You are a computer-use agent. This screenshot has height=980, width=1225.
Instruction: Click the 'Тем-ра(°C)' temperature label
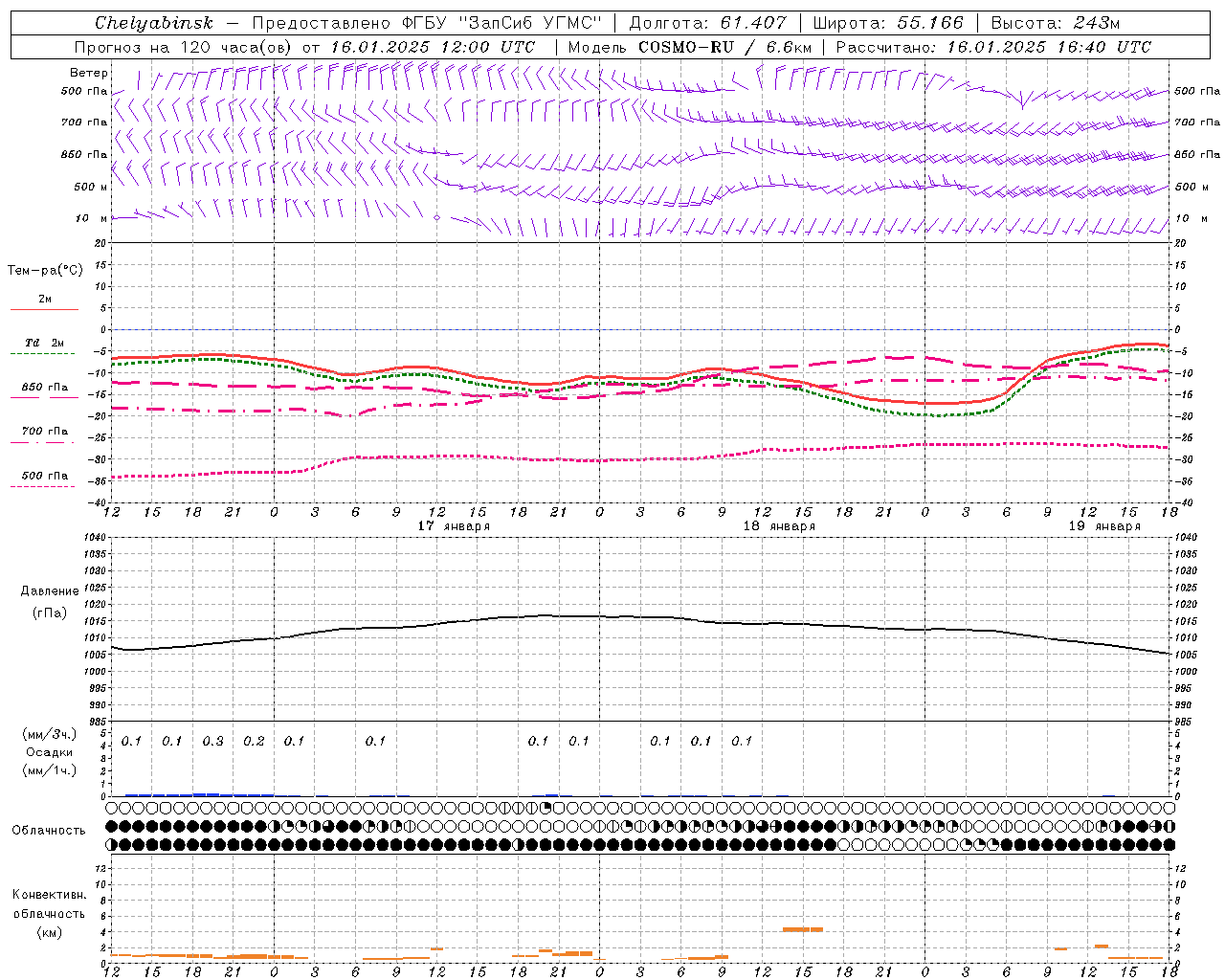45,271
